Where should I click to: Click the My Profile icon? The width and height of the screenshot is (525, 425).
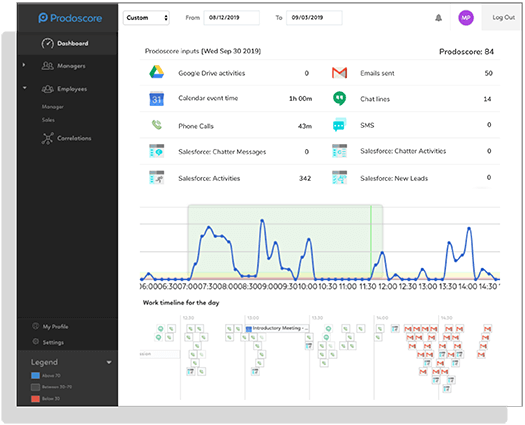pos(35,326)
